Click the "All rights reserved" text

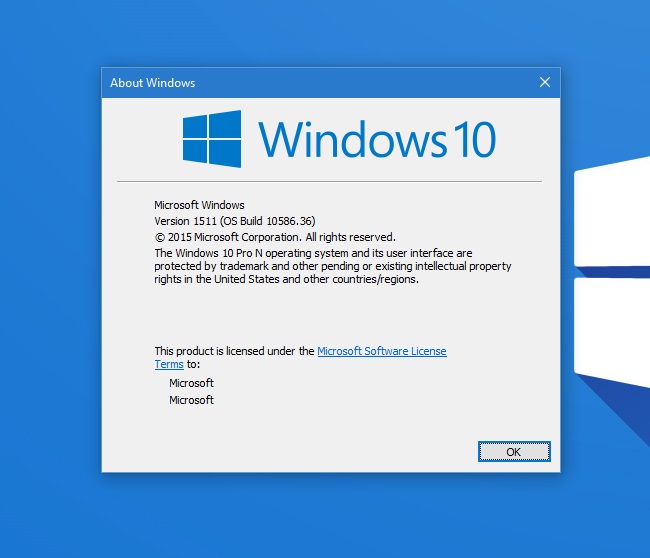click(350, 237)
